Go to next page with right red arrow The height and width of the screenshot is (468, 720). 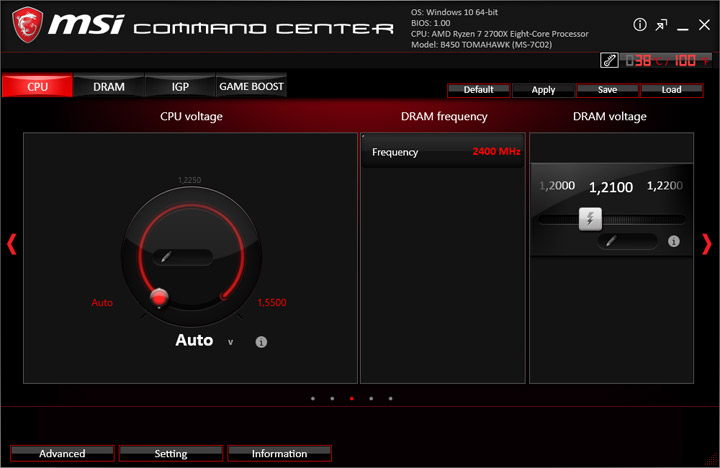click(707, 244)
